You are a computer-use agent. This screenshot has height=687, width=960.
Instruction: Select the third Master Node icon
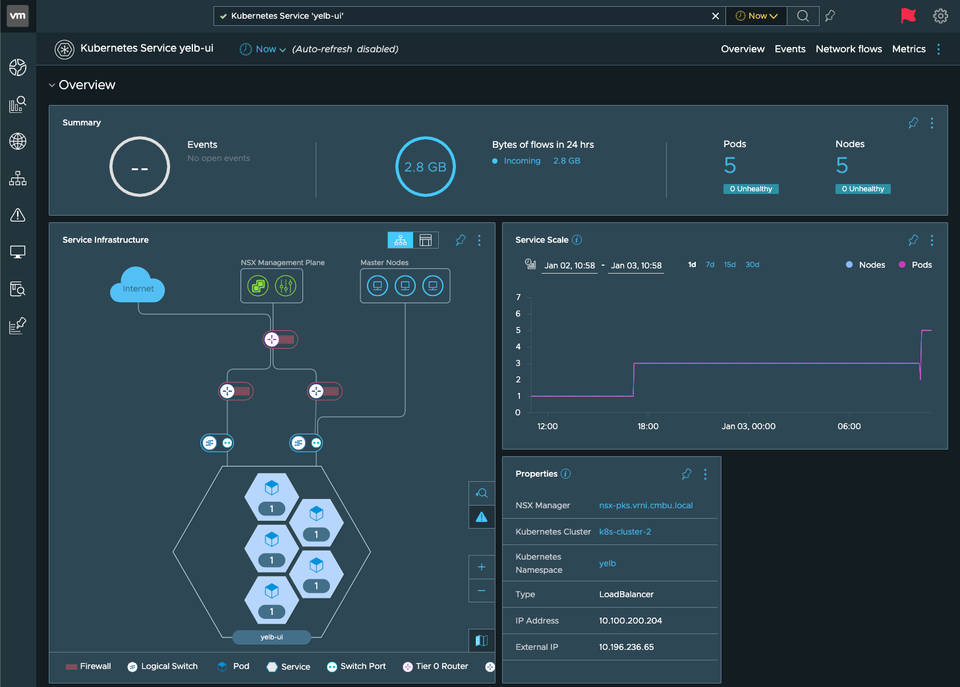coord(433,286)
